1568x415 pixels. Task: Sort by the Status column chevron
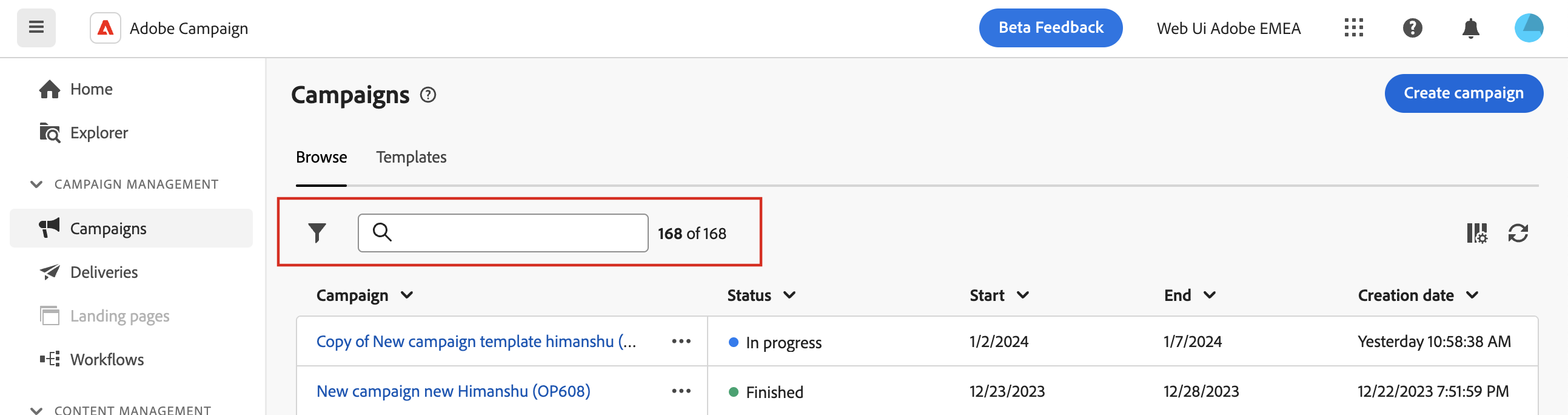click(x=789, y=295)
